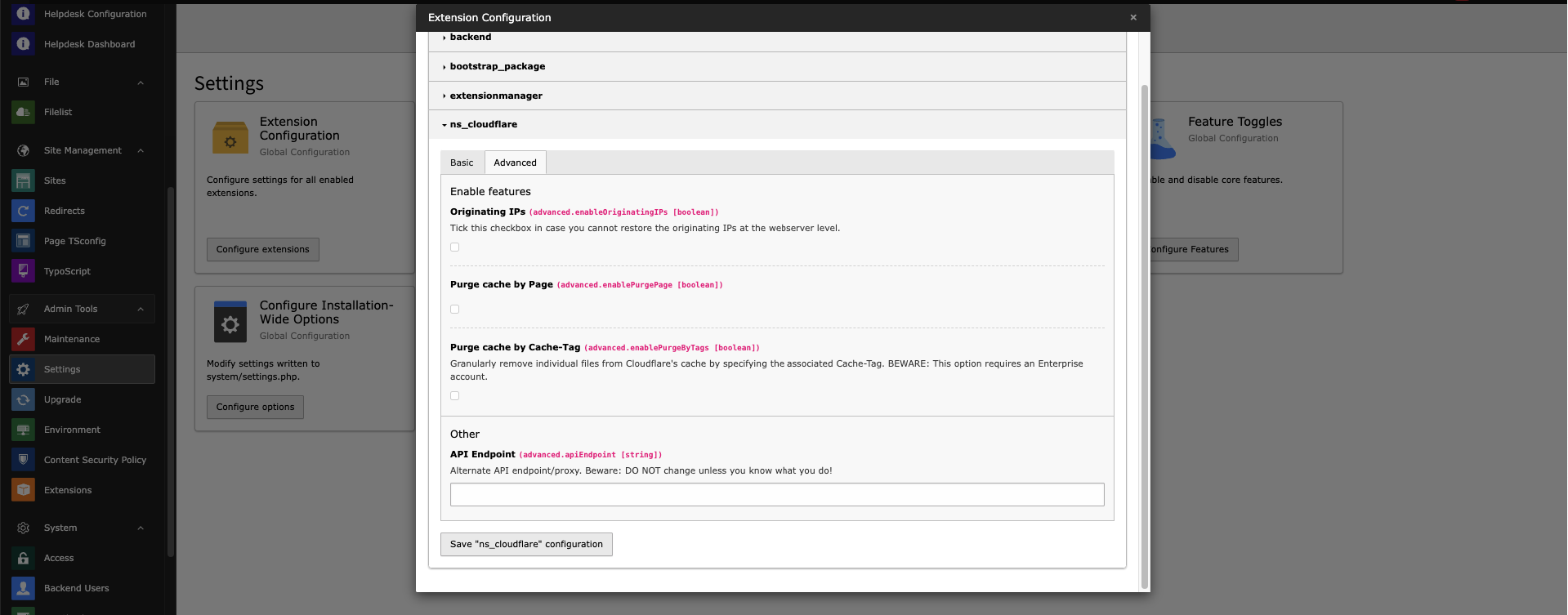The height and width of the screenshot is (615, 1568).
Task: Expand the bootstrap_package configuration section
Action: (x=497, y=67)
